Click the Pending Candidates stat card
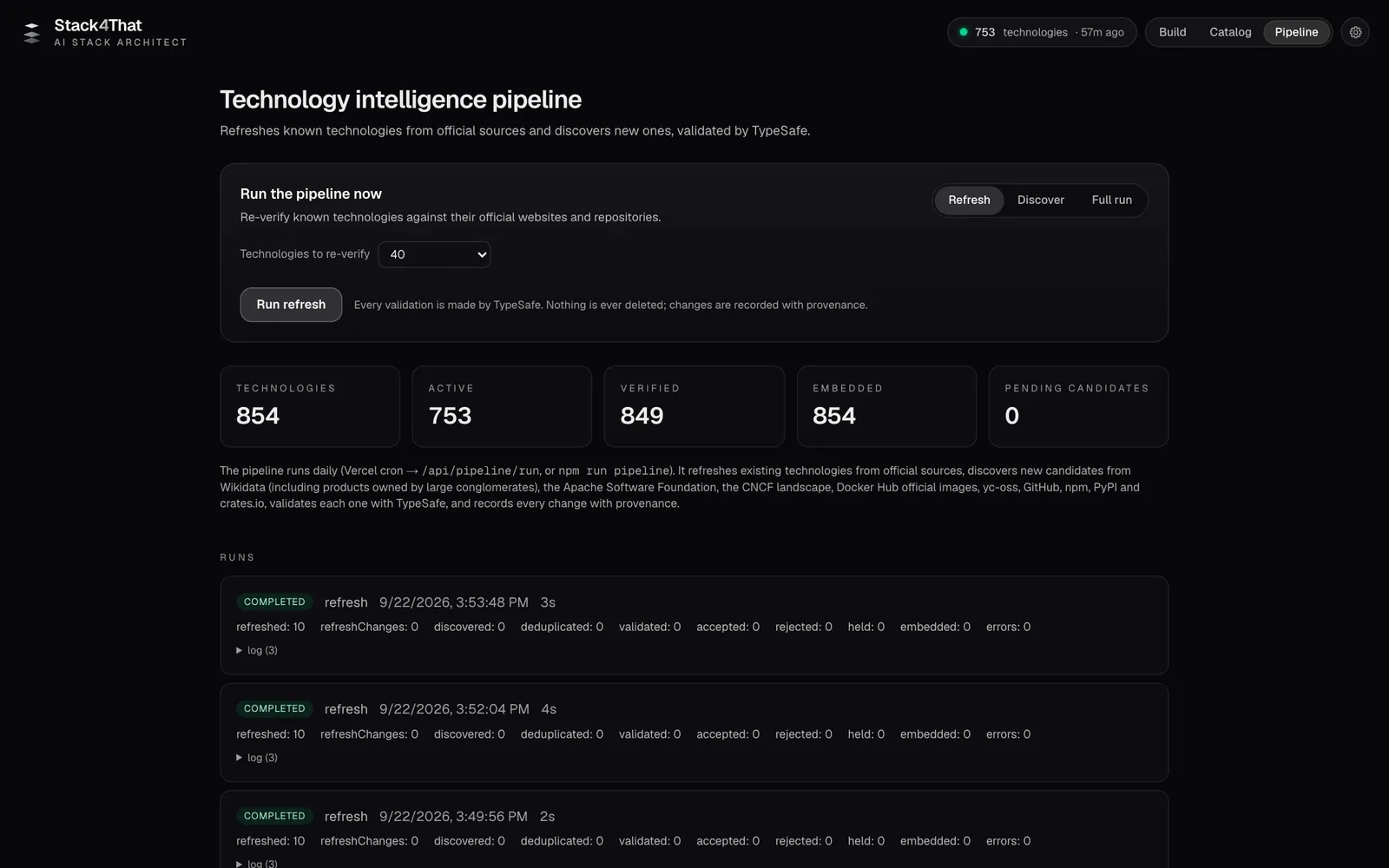The height and width of the screenshot is (868, 1389). (1078, 406)
